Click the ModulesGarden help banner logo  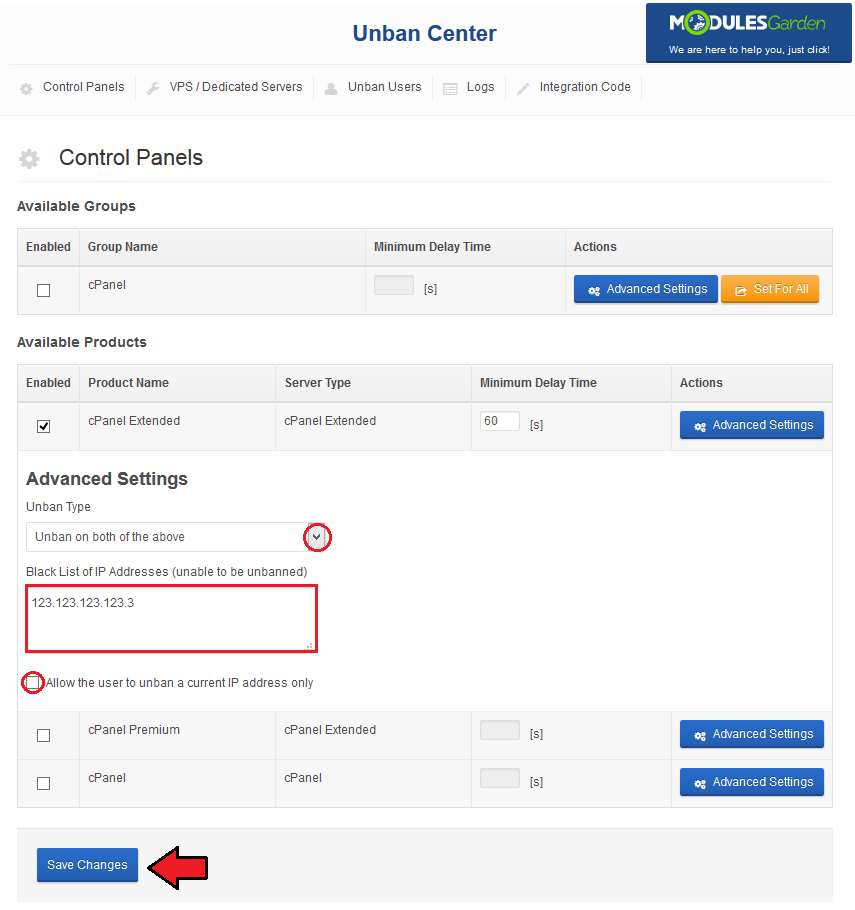point(749,32)
